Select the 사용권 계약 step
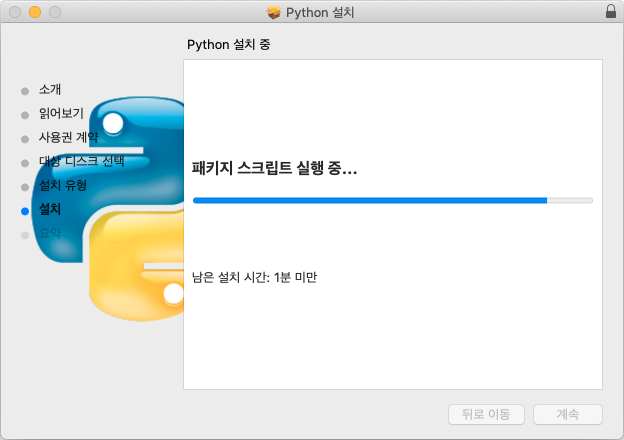Image resolution: width=624 pixels, height=440 pixels. [68, 137]
